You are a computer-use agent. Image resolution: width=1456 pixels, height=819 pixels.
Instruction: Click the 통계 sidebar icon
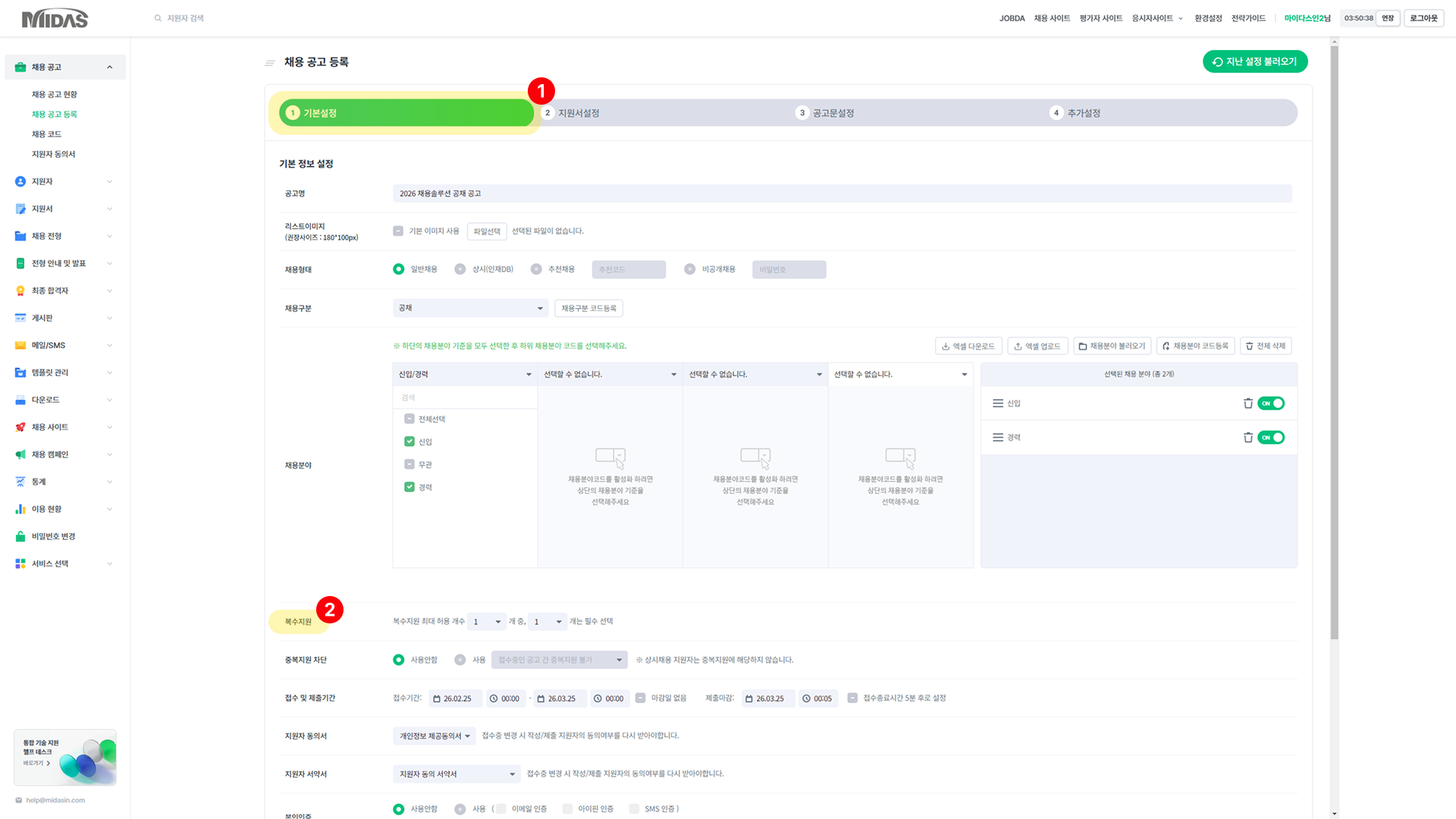click(20, 482)
